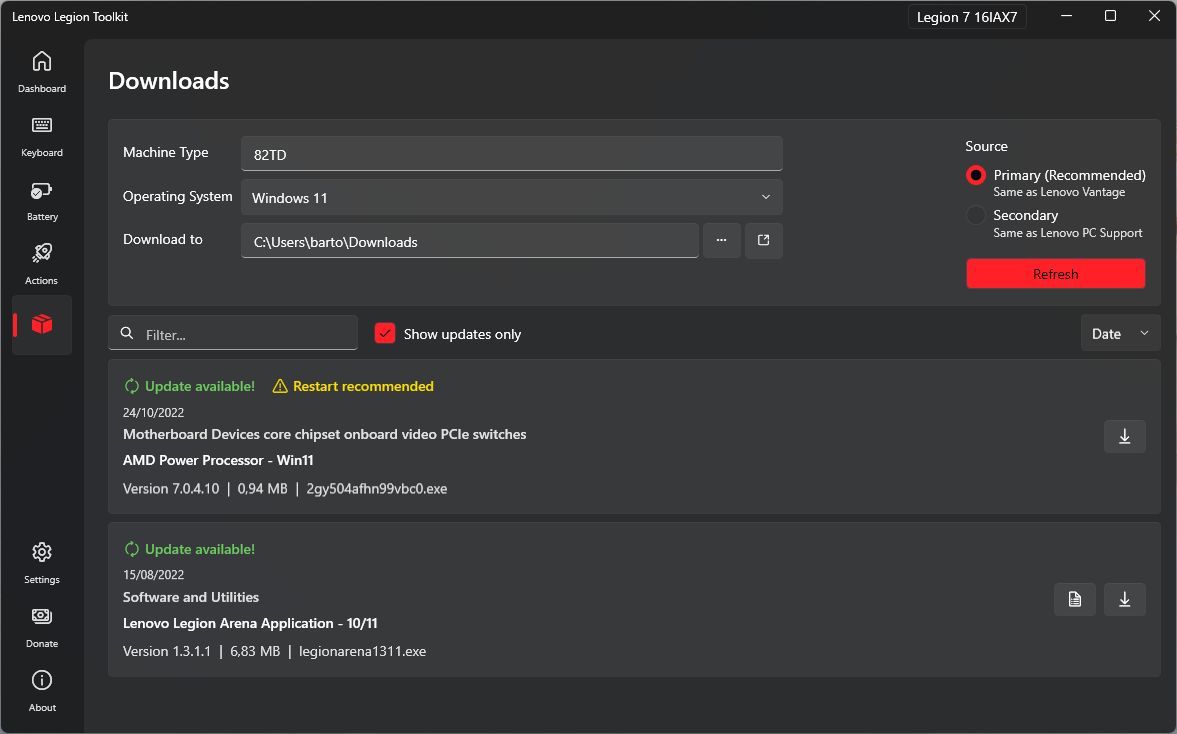Click the 'legionarena1311.exe' filename
Image resolution: width=1177 pixels, height=734 pixels.
(363, 651)
